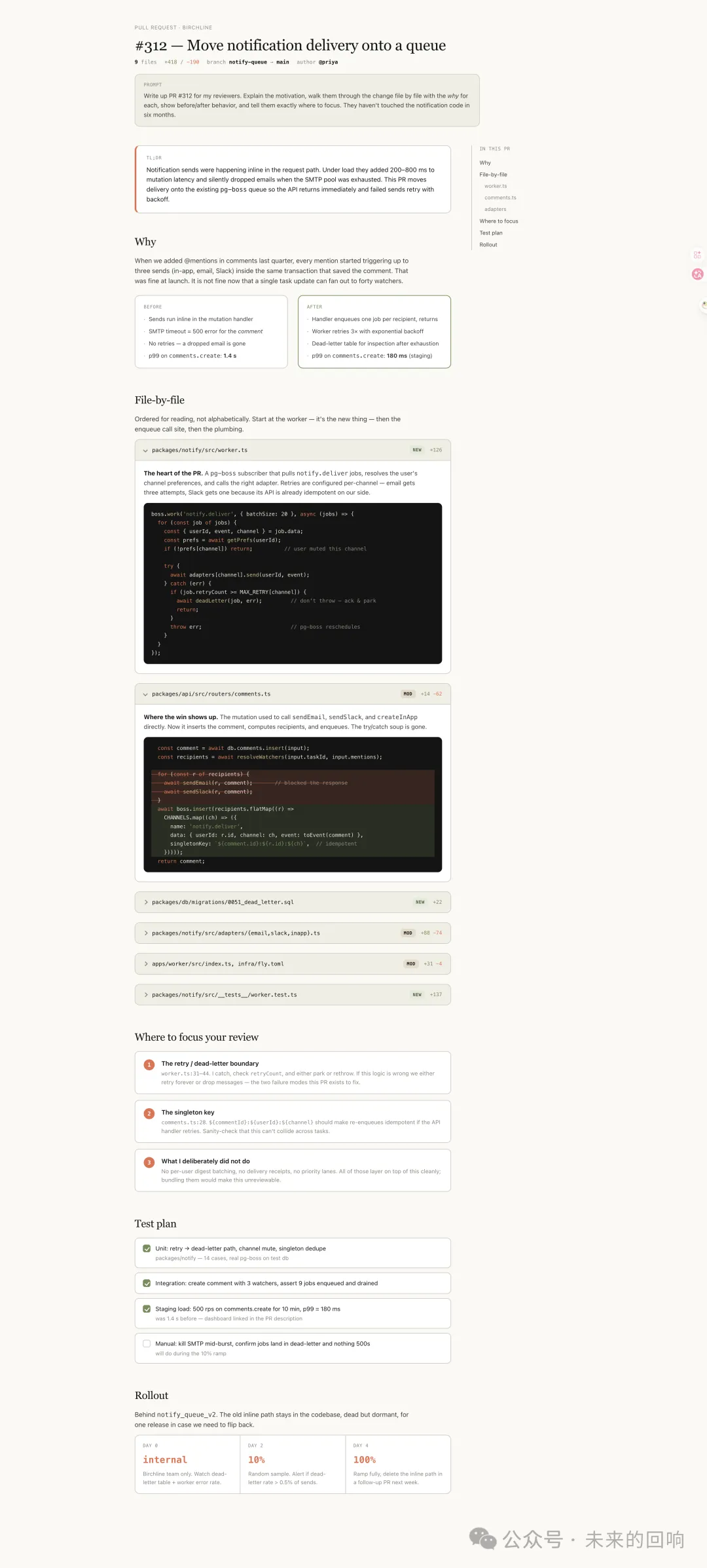This screenshot has height=1568, width=707.
Task: Click the +22 count on dead_letter.sql row
Action: (x=437, y=903)
